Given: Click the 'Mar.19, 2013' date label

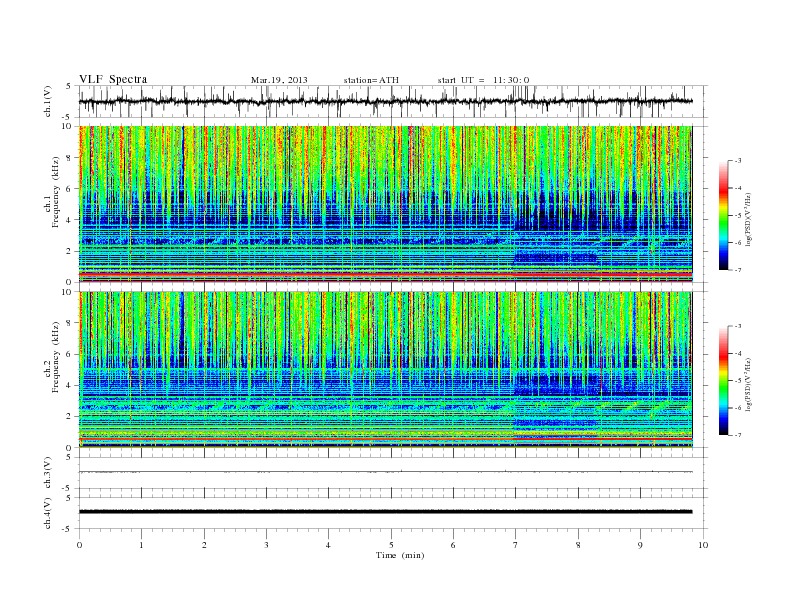Looking at the screenshot, I should coord(279,80).
